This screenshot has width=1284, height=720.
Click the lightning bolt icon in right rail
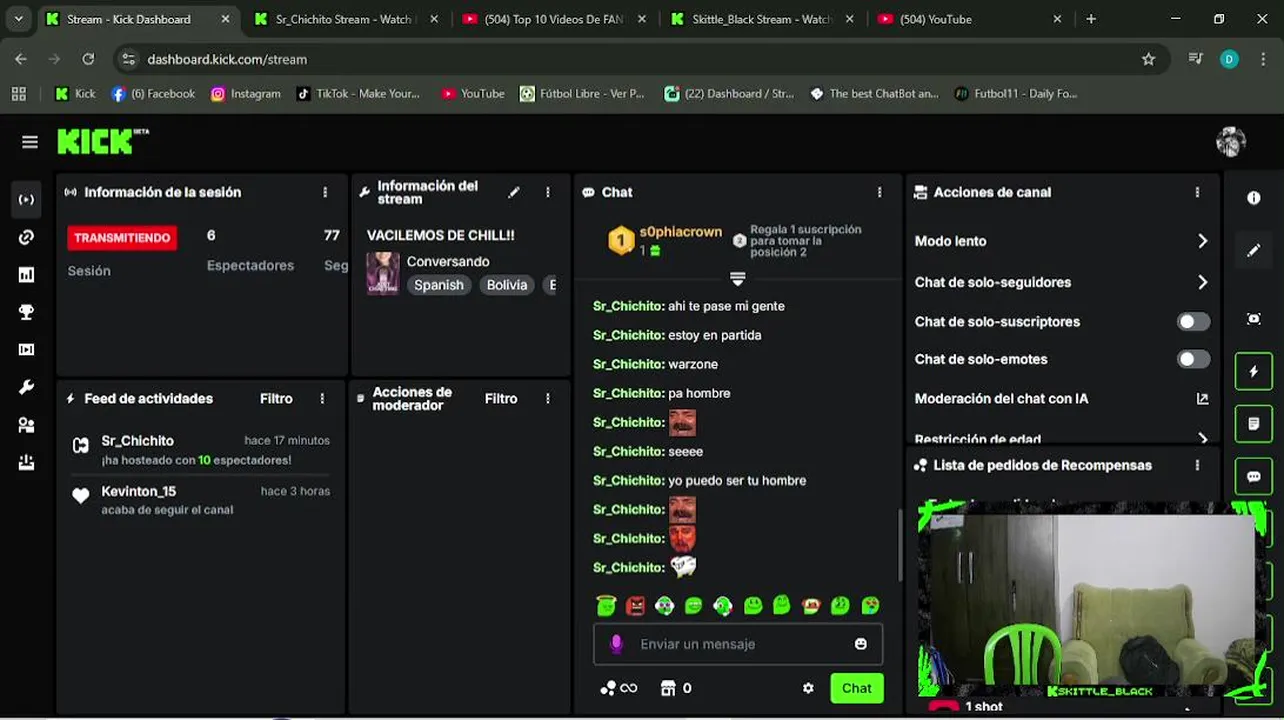coord(1254,371)
